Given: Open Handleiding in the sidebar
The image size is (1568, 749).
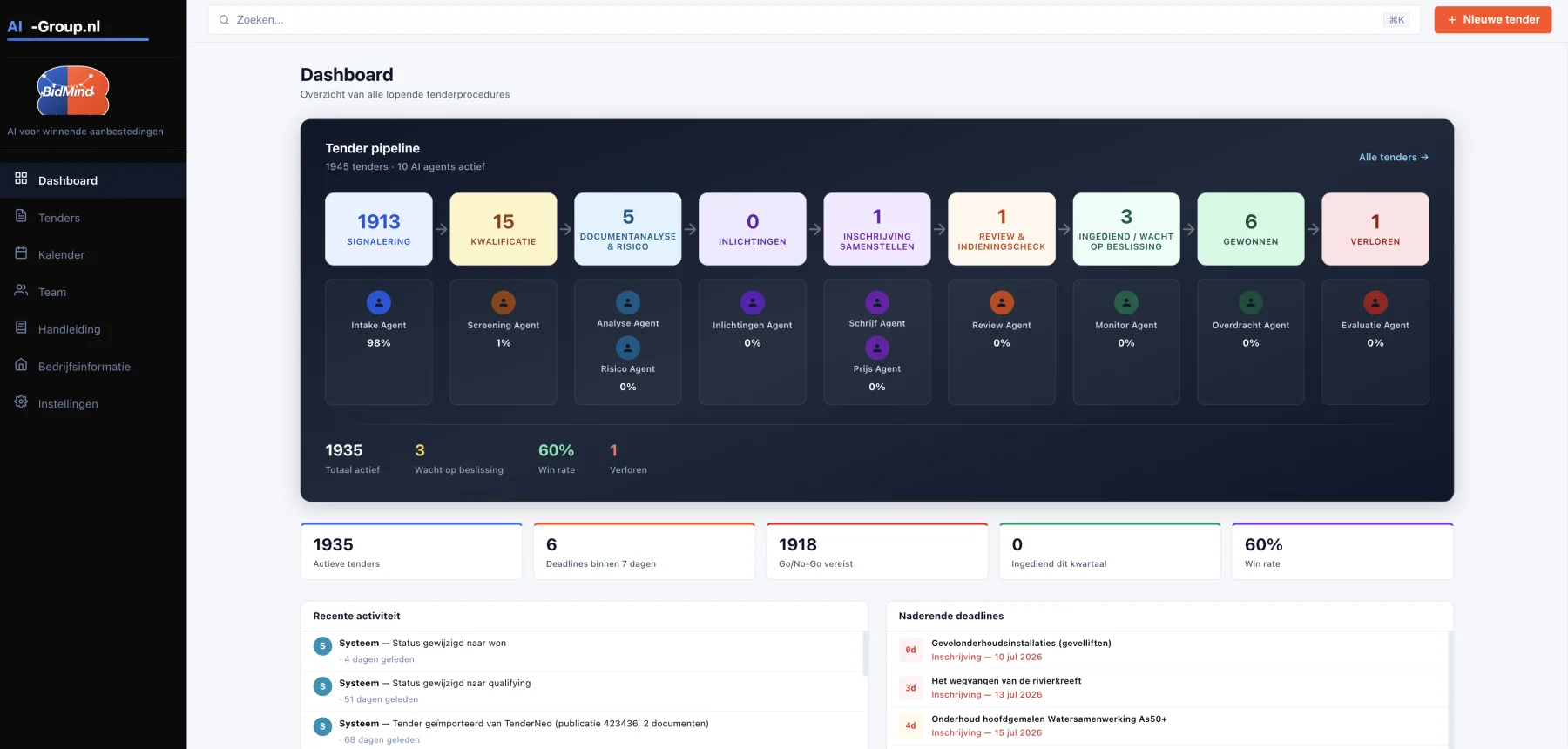Looking at the screenshot, I should tap(93, 329).
